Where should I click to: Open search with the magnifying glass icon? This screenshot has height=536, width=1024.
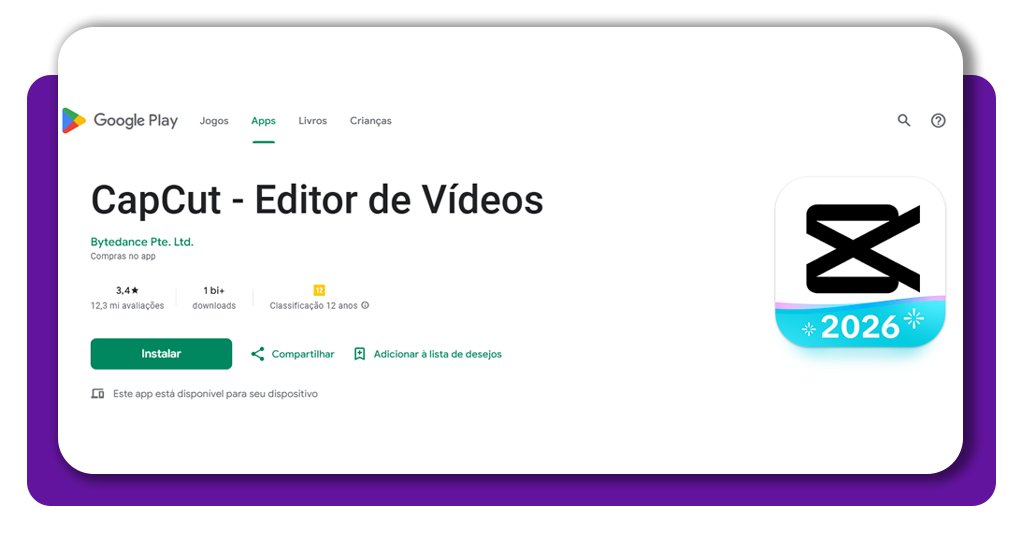pos(904,120)
